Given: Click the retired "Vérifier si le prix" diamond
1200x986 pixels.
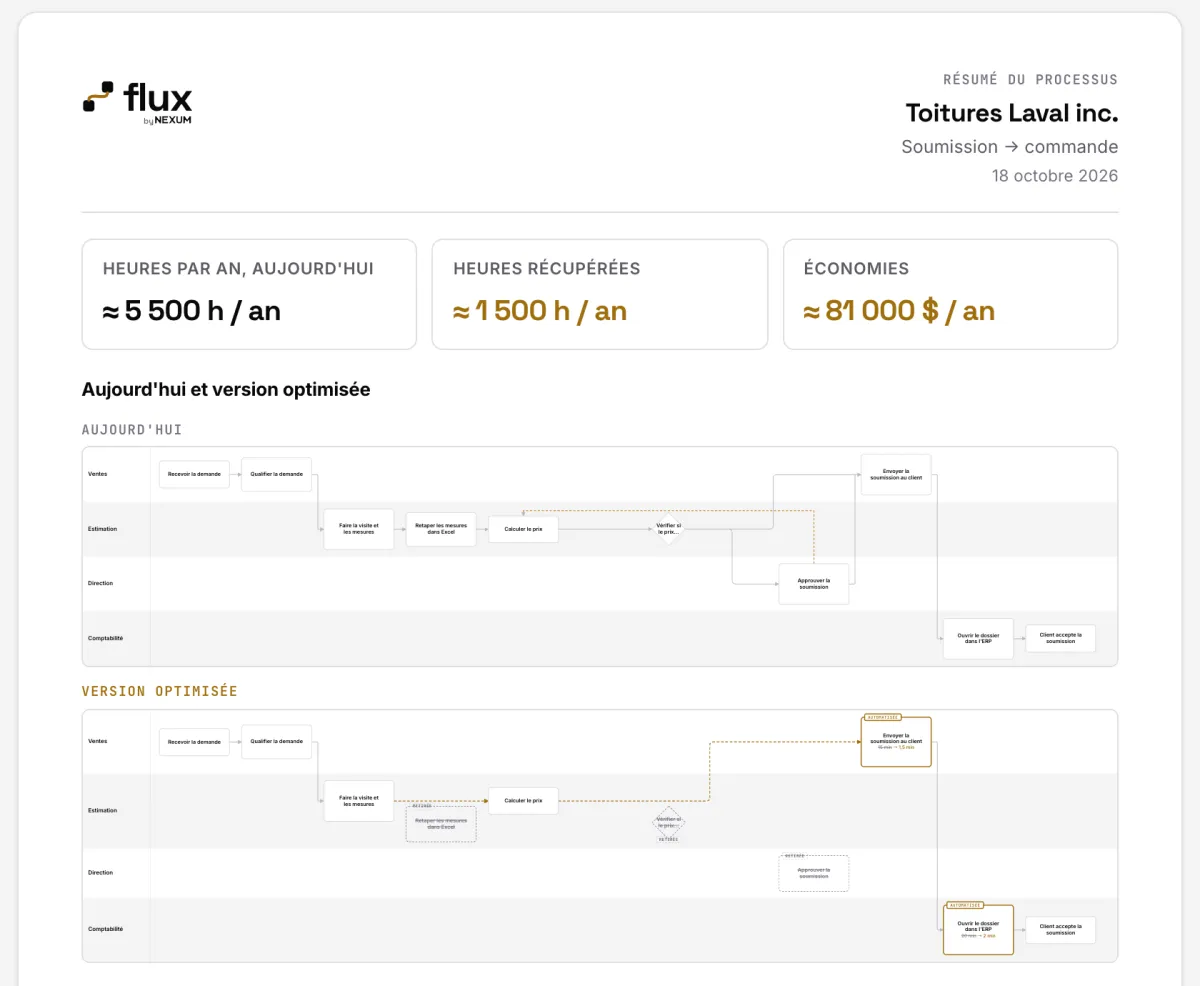Looking at the screenshot, I should pyautogui.click(x=668, y=822).
